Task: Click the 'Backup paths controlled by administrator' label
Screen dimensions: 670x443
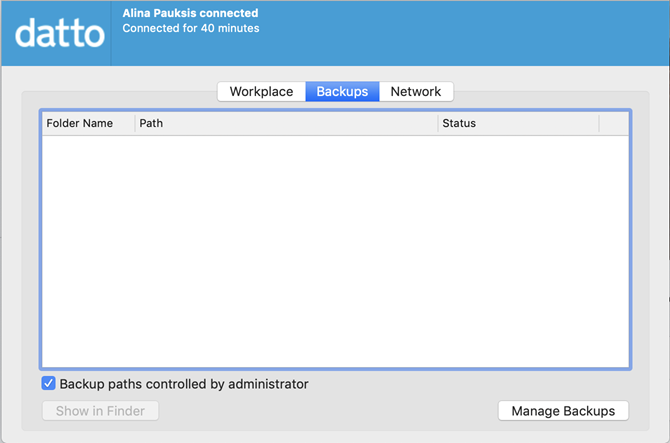Action: [184, 383]
